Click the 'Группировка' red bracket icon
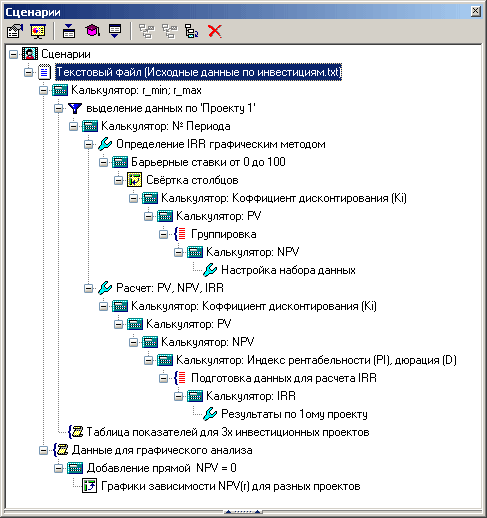487x518 pixels. [180, 234]
